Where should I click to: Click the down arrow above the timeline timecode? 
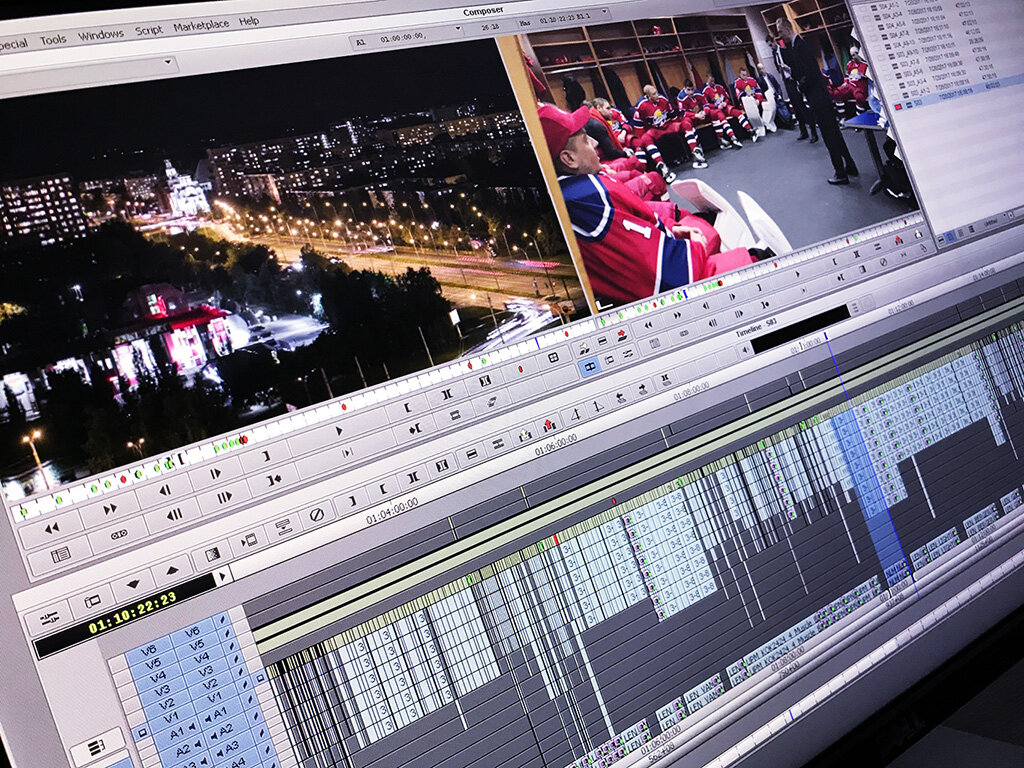coord(133,584)
